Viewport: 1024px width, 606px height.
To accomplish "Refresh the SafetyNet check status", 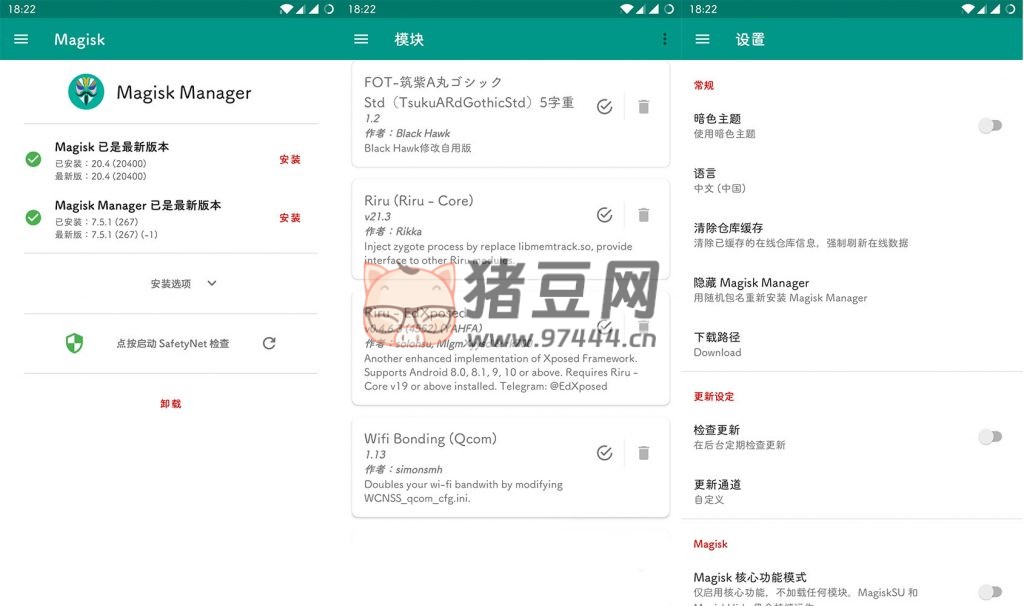I will pyautogui.click(x=269, y=343).
